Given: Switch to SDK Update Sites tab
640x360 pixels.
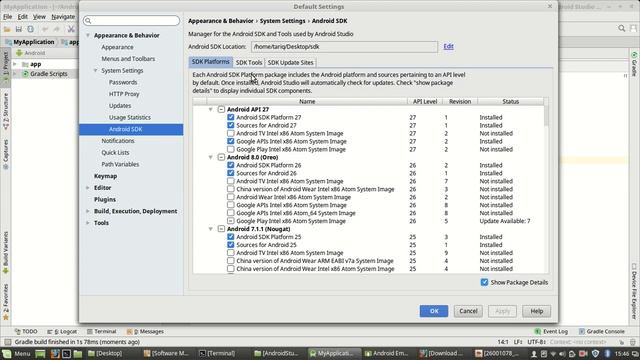Looking at the screenshot, I should (291, 62).
